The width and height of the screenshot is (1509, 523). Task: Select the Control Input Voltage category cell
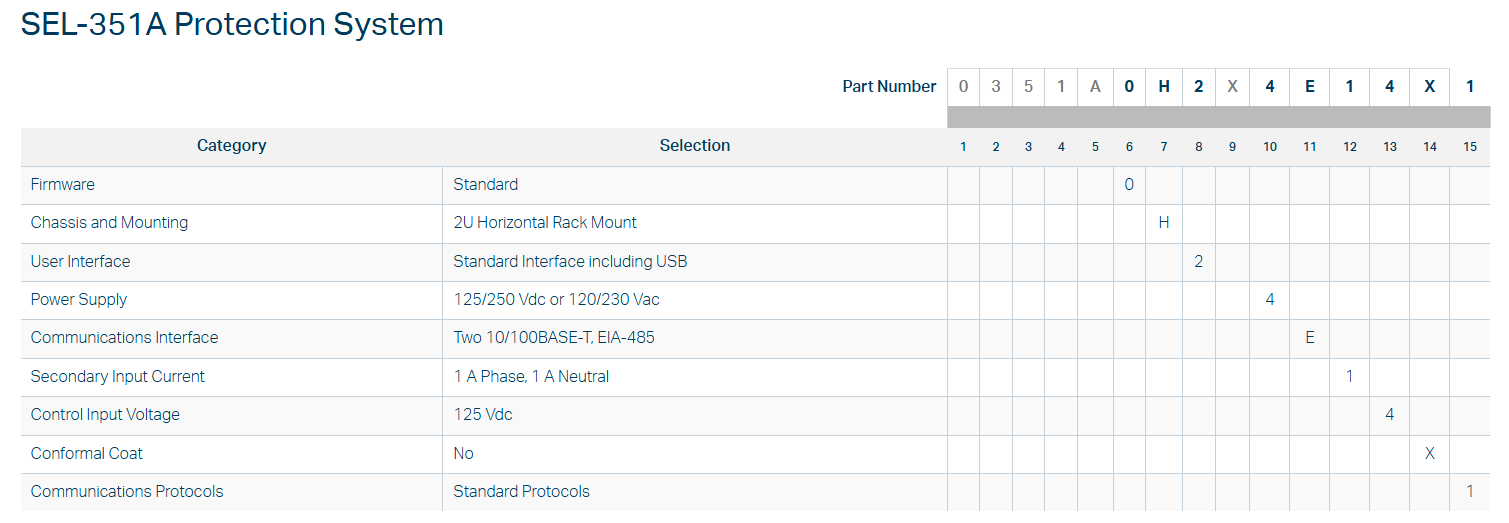pyautogui.click(x=232, y=415)
